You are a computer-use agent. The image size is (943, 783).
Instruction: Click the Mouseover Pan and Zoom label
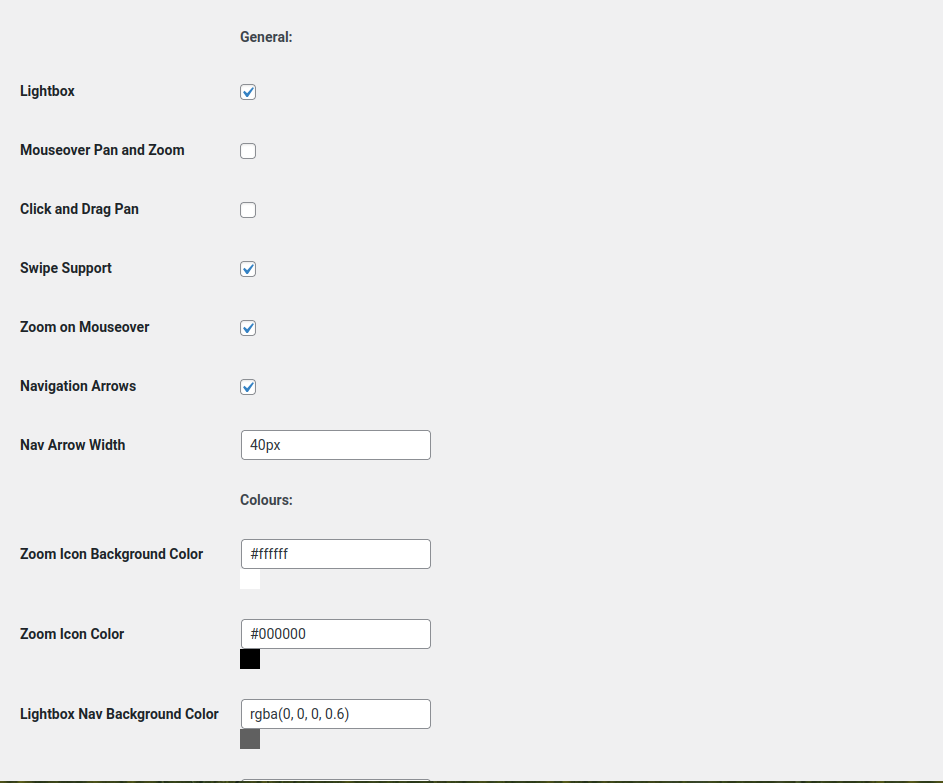pos(102,150)
